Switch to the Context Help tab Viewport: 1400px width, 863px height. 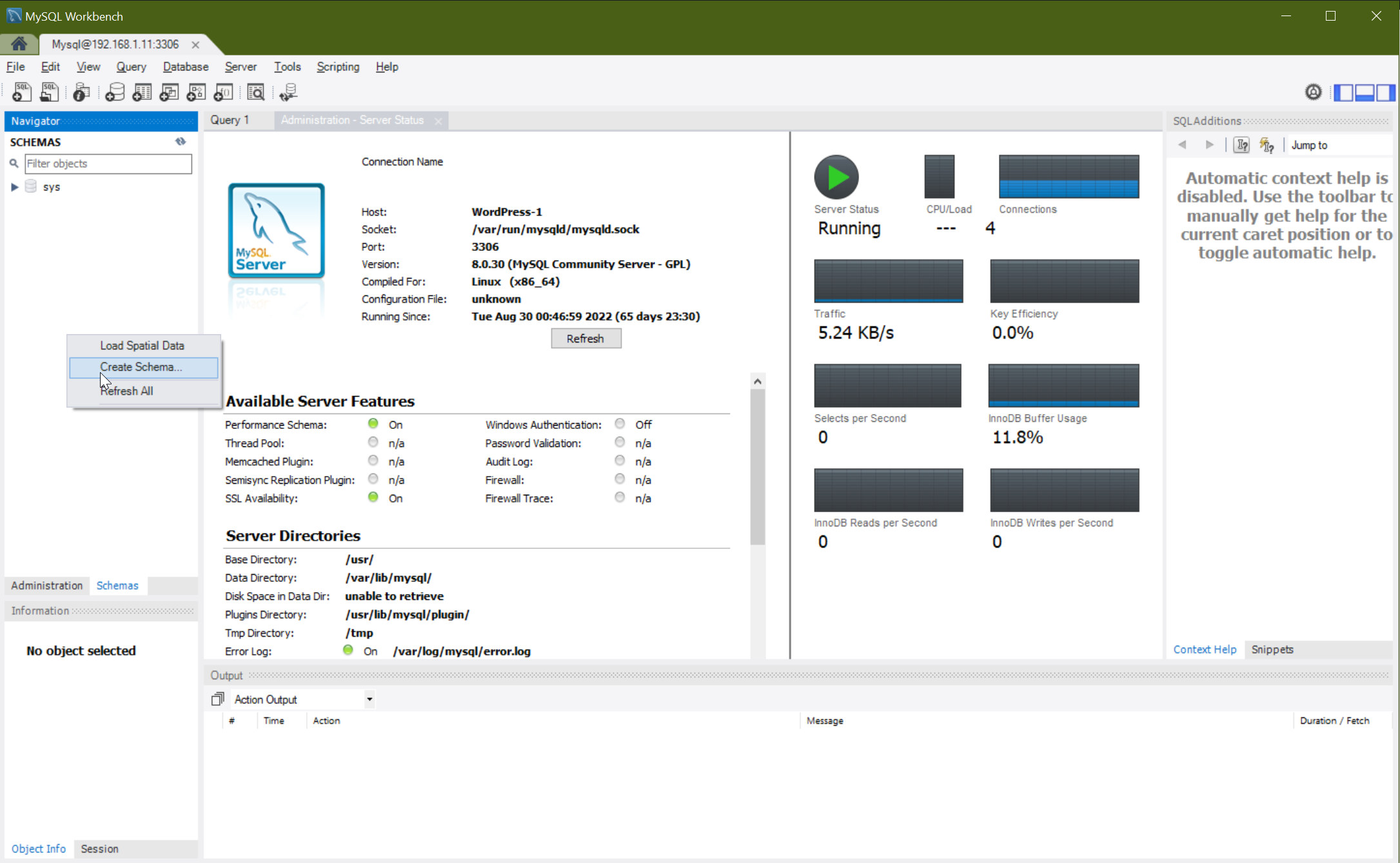pos(1205,650)
